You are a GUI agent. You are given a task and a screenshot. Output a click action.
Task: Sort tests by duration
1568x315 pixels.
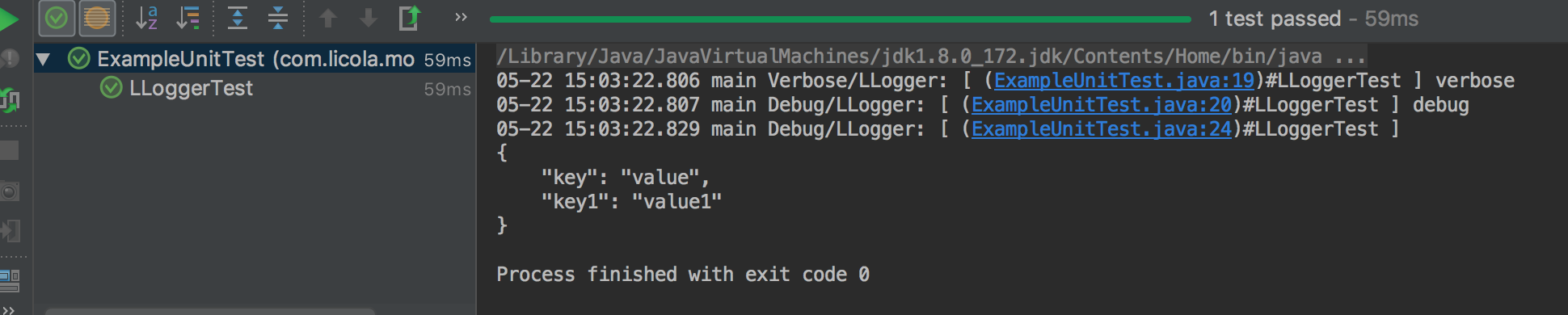[188, 18]
